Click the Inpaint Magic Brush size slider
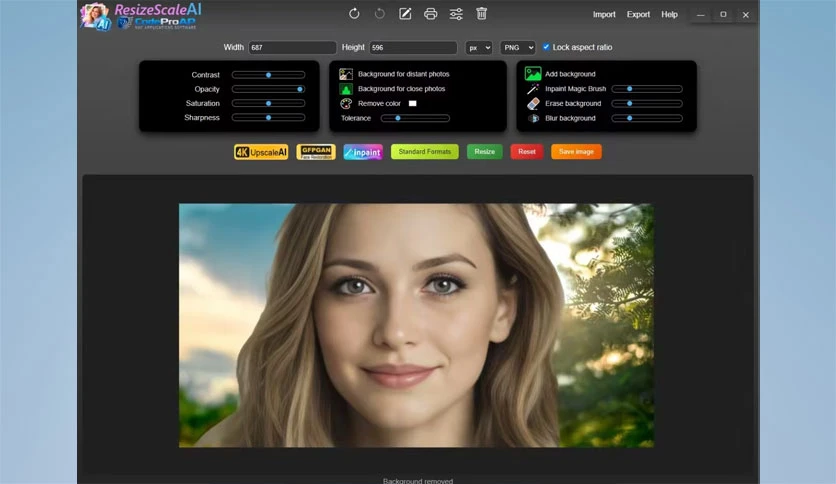 click(x=647, y=89)
